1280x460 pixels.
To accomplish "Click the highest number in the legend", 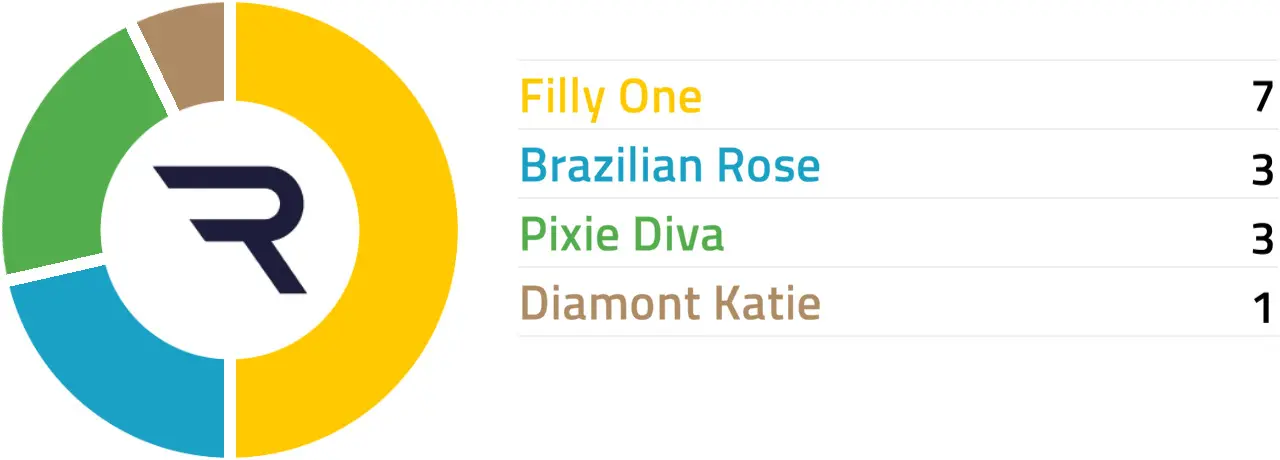I will point(1262,98).
